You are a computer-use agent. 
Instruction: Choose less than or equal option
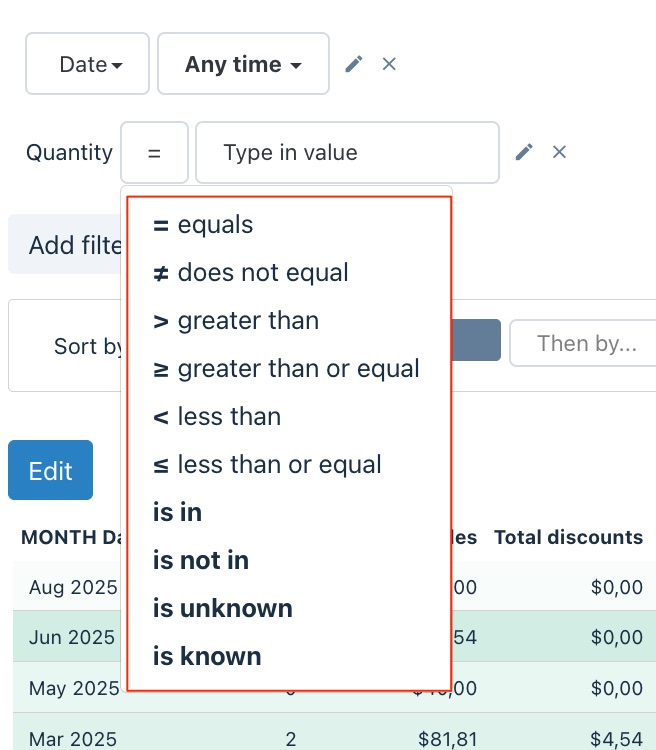267,465
